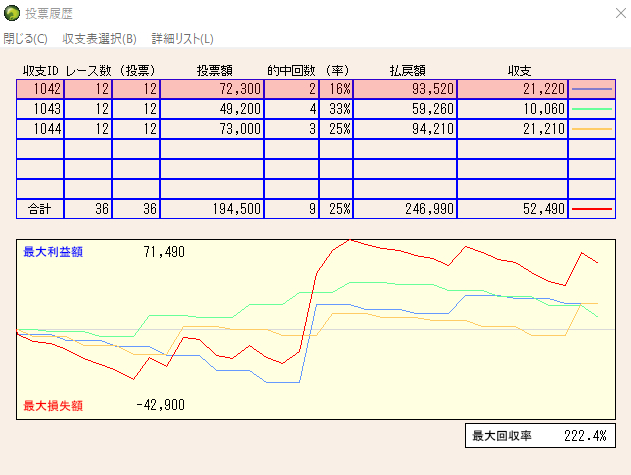Screen dimensions: 631x475
Task: Click total 投票額 194,500
Action: [x=212, y=209]
